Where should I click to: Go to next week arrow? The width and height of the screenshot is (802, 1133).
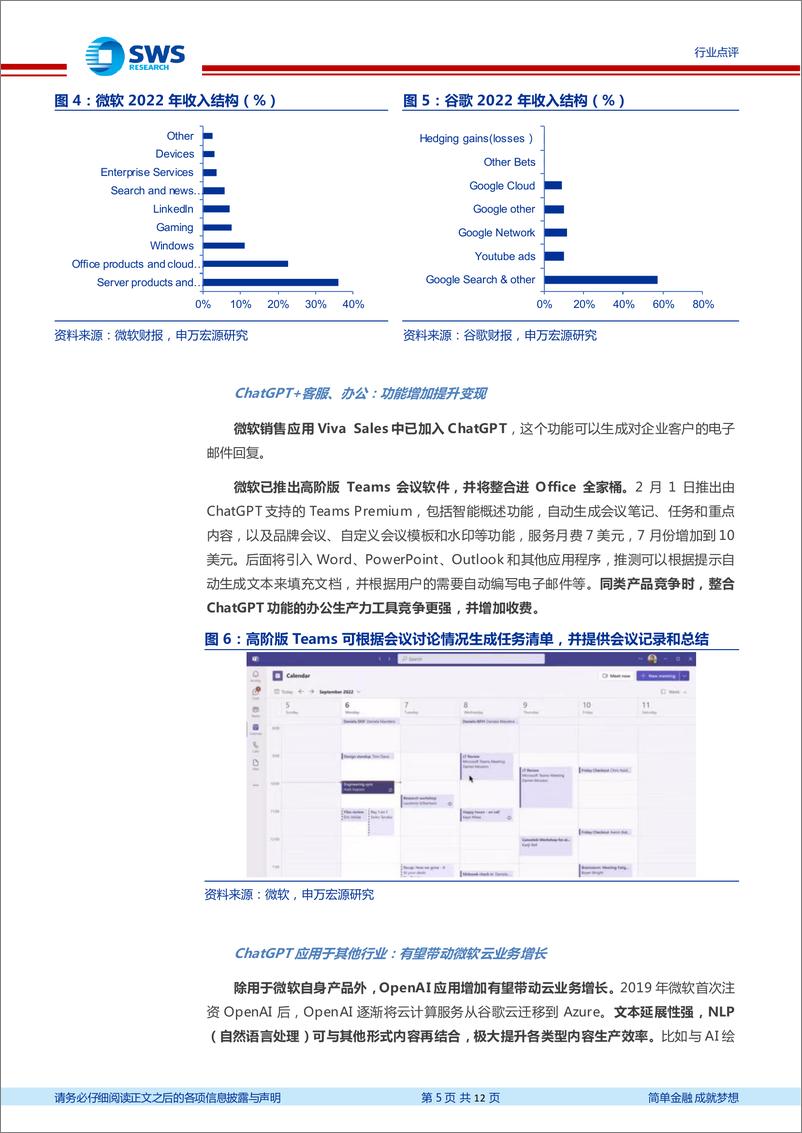(x=312, y=692)
